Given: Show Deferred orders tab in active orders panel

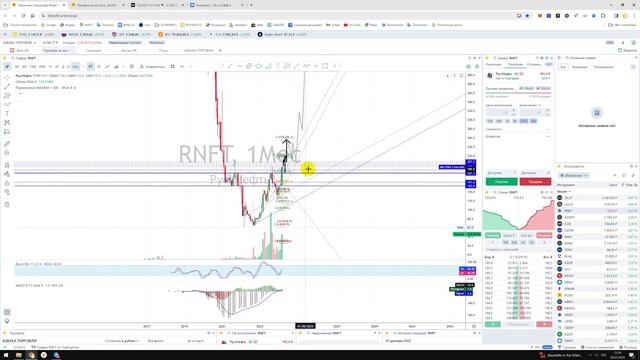Looking at the screenshot, I should 603,67.
